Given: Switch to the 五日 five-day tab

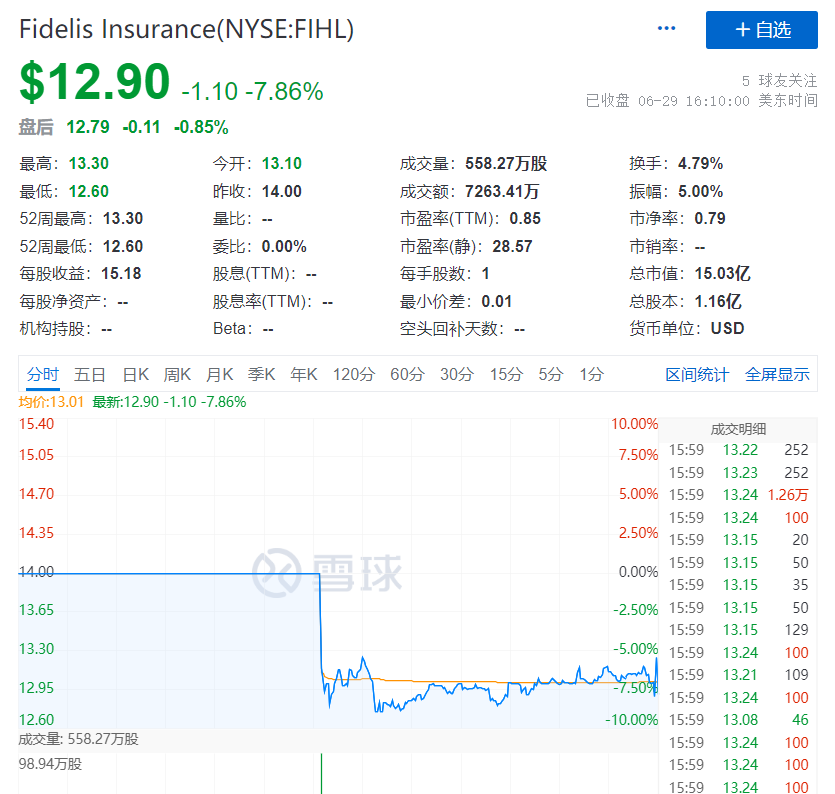Looking at the screenshot, I should (90, 373).
